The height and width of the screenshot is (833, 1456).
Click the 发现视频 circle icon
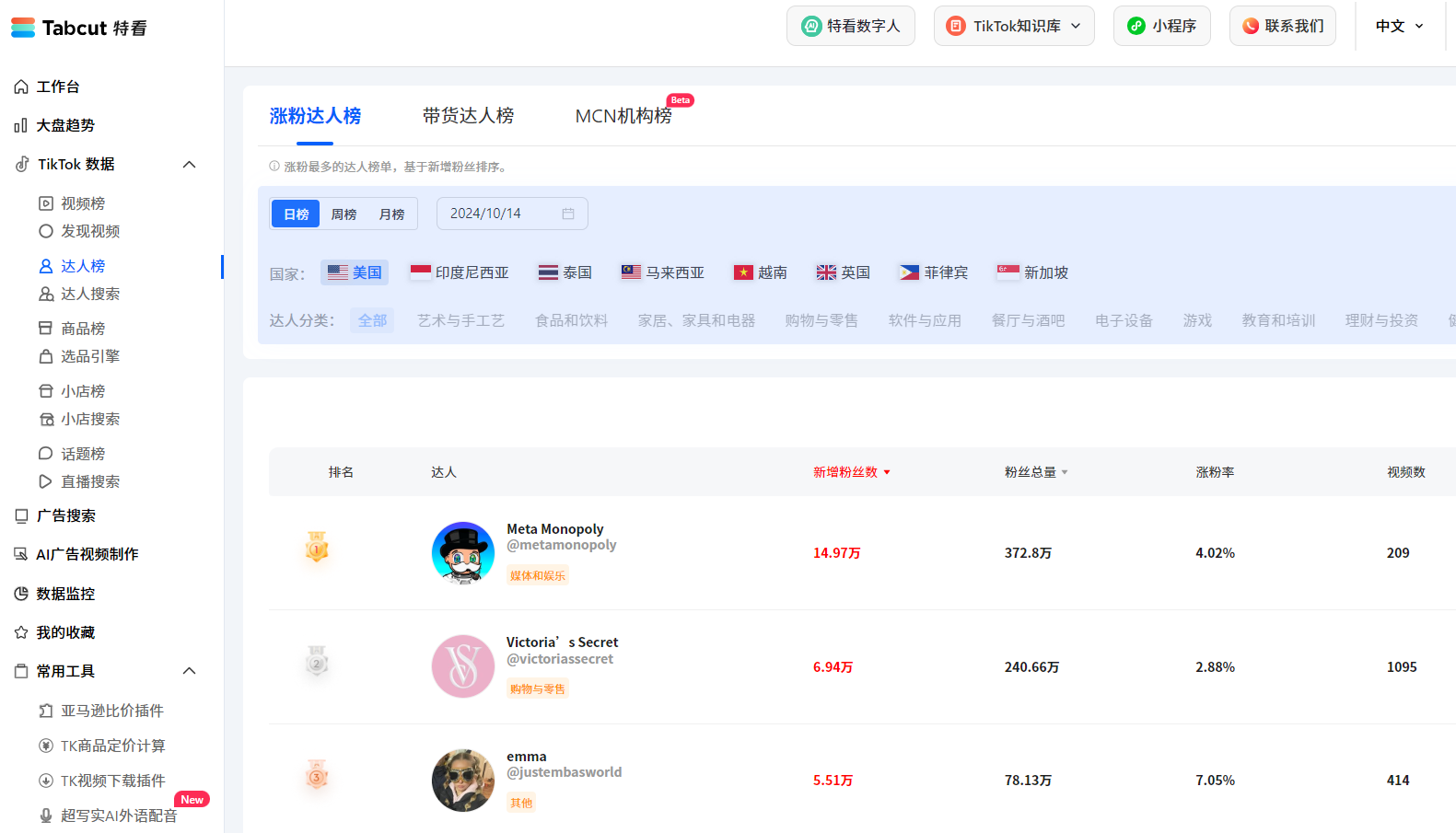click(46, 231)
